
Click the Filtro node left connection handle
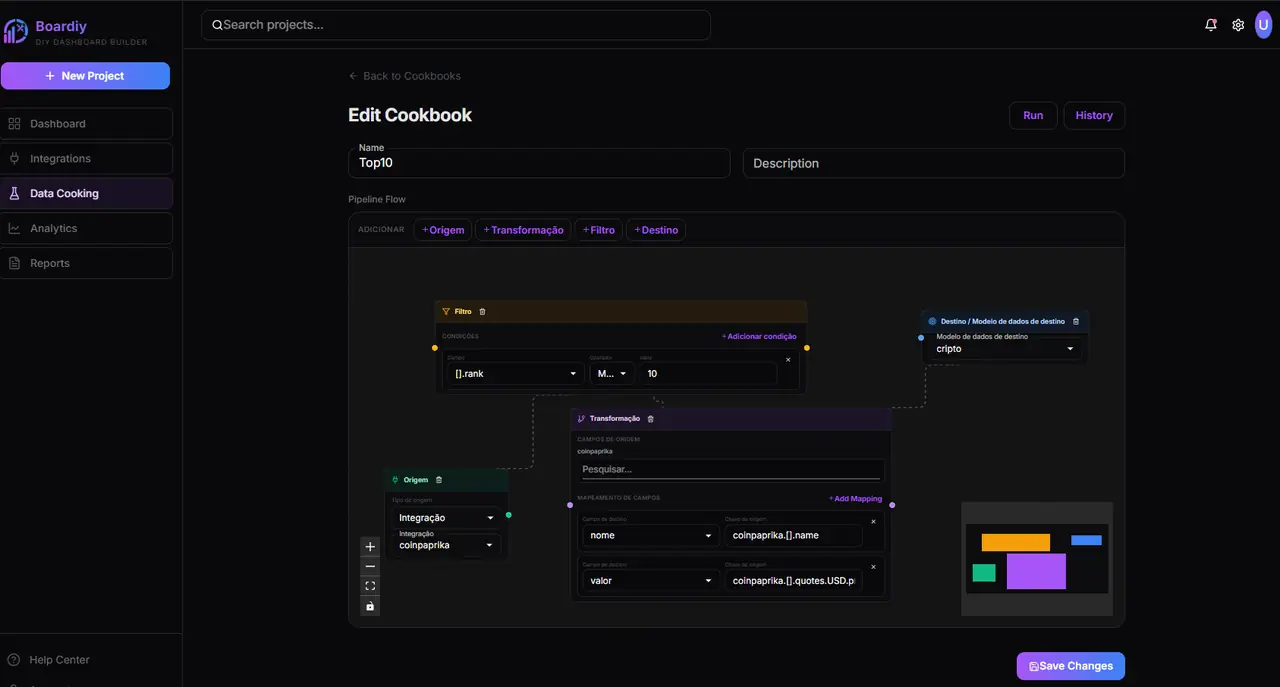click(x=435, y=348)
